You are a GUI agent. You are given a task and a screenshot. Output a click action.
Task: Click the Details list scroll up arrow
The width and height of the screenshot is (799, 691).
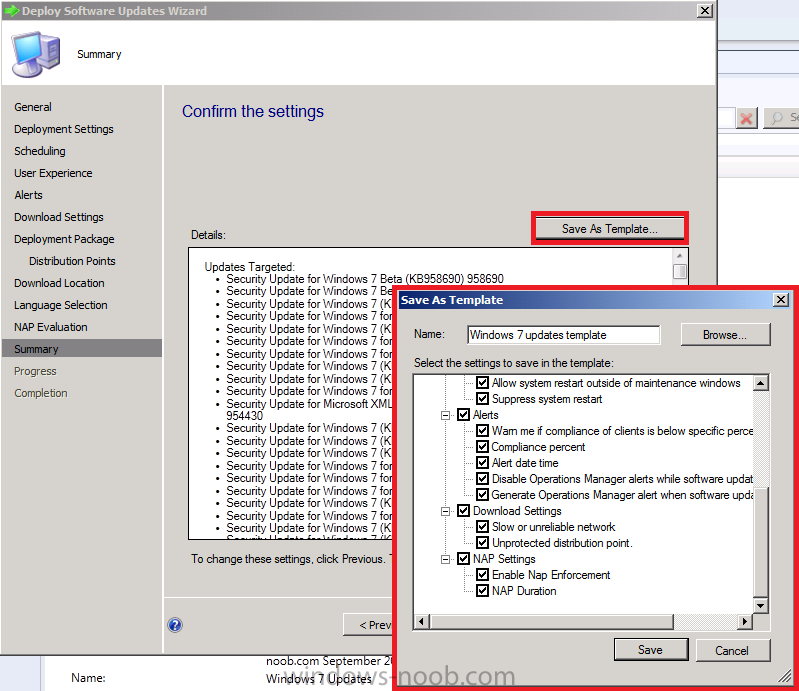point(680,255)
